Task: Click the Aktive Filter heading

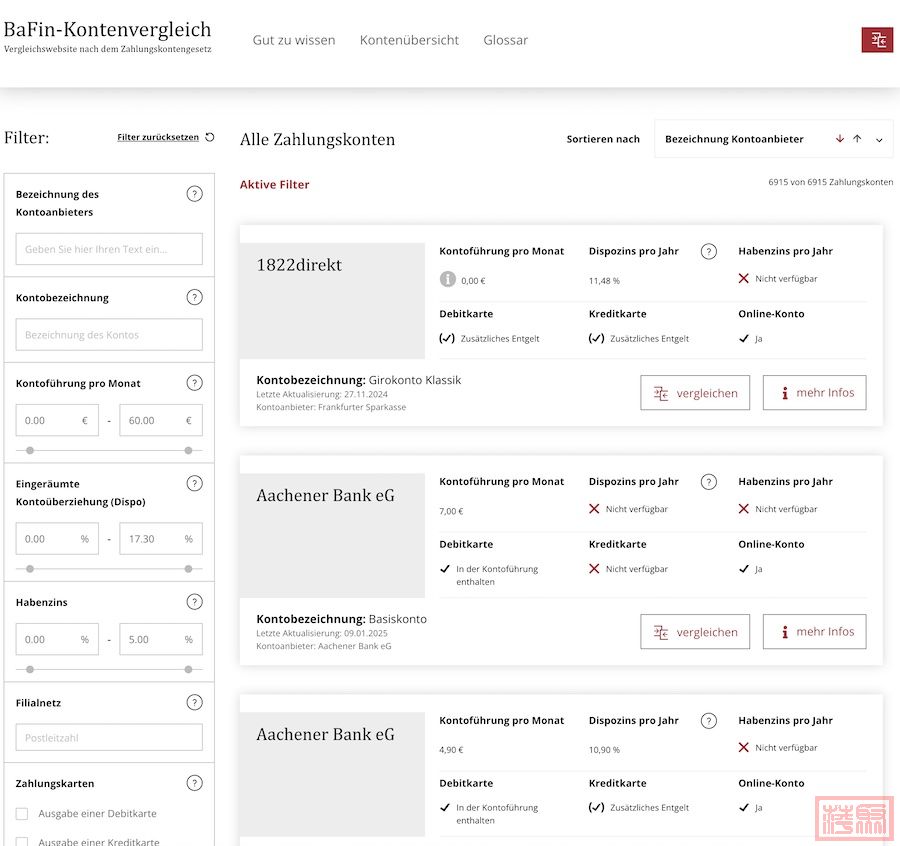Action: point(274,184)
